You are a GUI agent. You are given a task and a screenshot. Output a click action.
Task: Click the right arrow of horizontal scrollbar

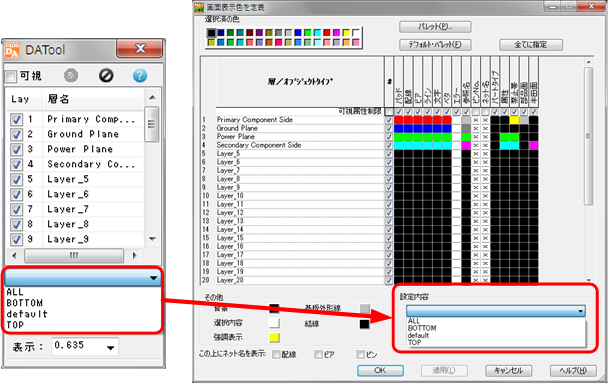[x=135, y=255]
